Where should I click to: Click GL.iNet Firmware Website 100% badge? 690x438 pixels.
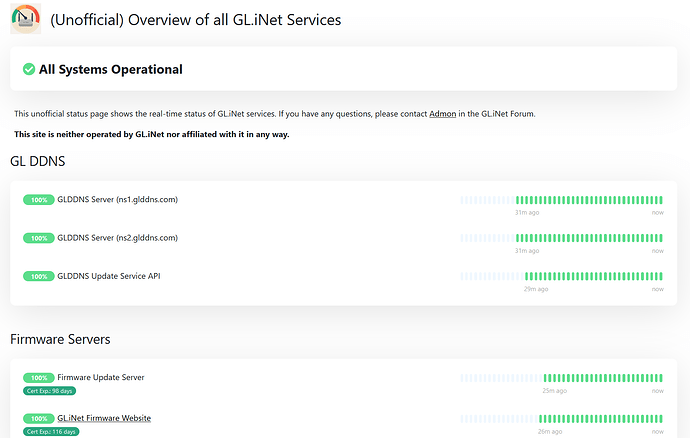click(x=39, y=419)
